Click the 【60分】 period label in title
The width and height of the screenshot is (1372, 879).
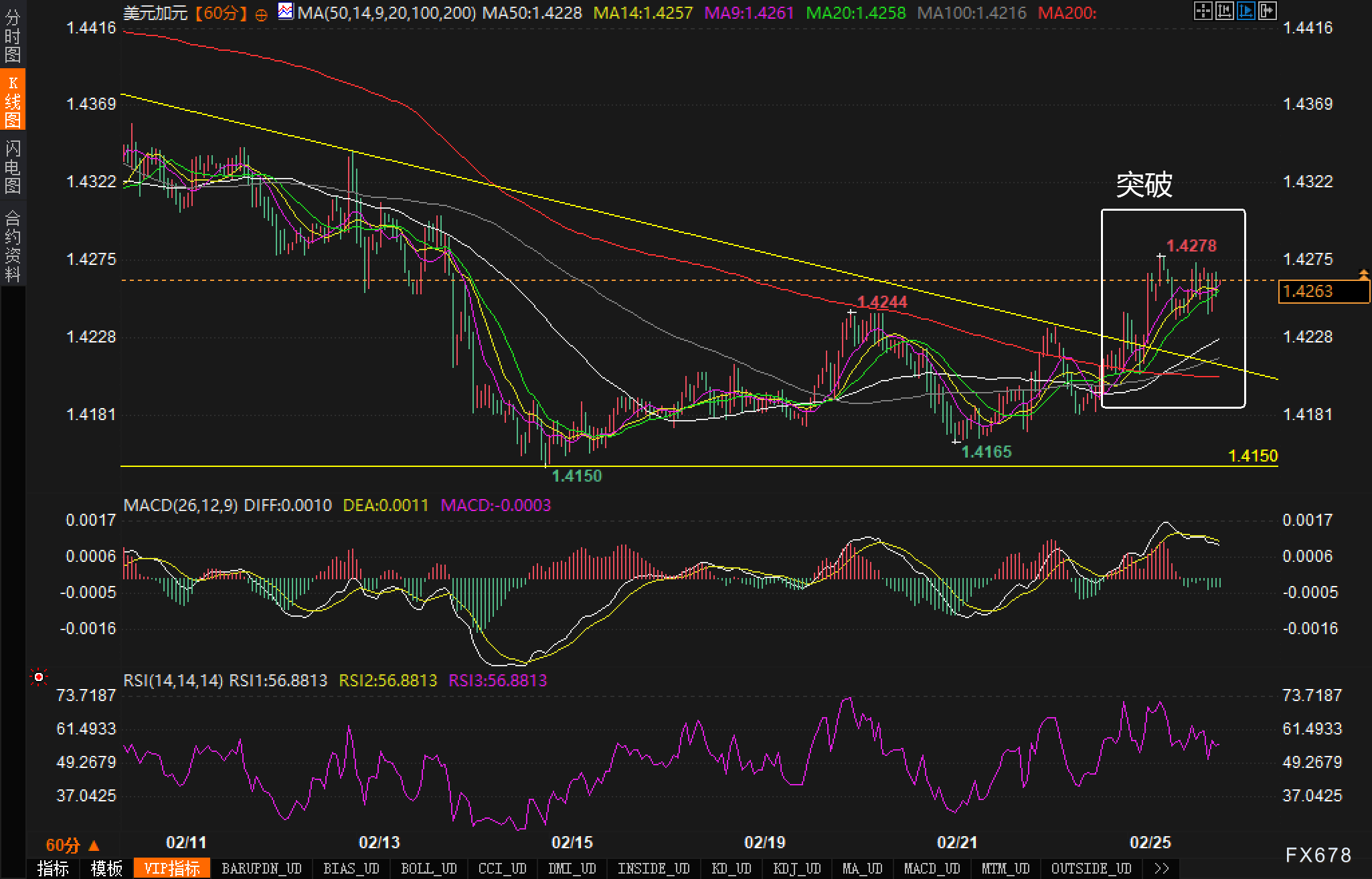click(221, 13)
